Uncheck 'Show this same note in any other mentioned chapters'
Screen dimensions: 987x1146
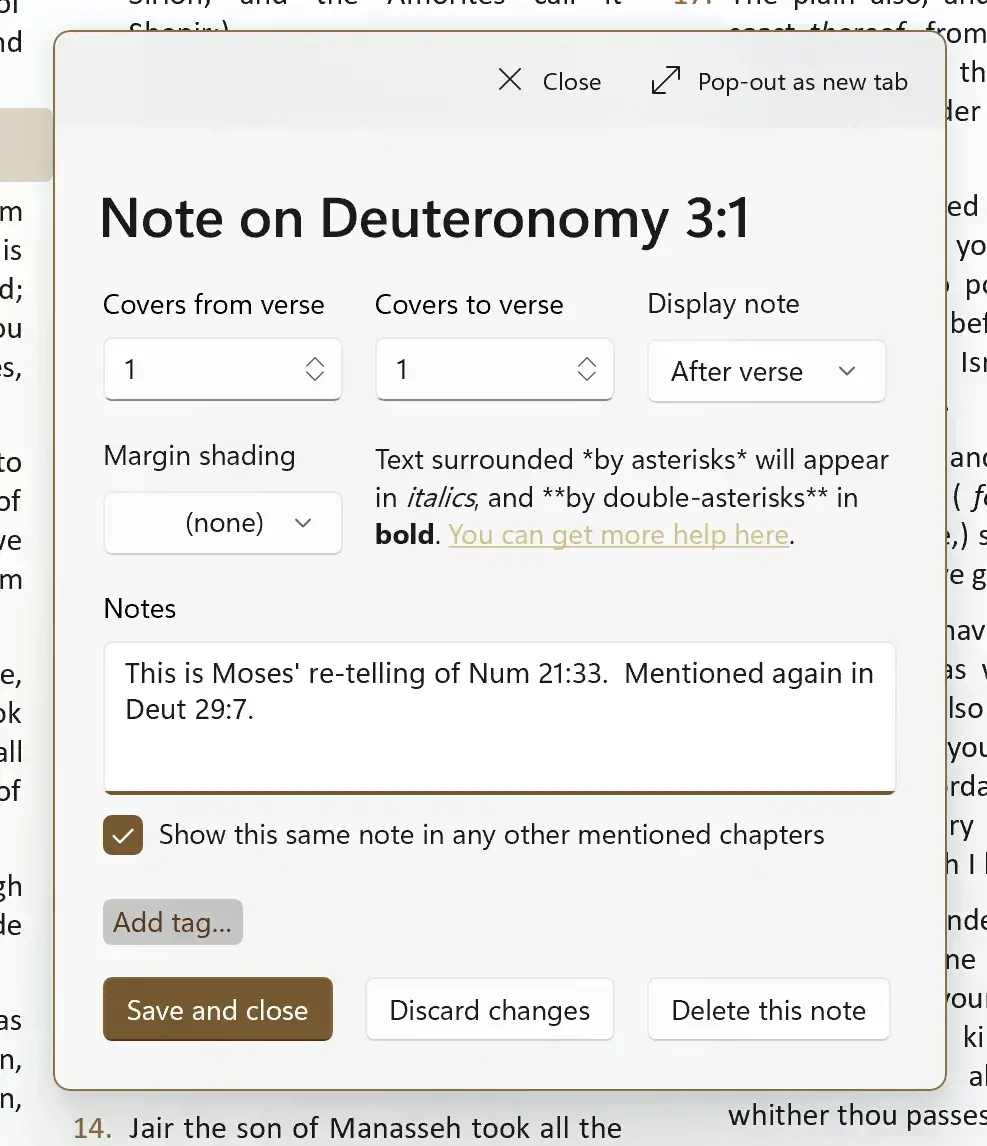122,835
